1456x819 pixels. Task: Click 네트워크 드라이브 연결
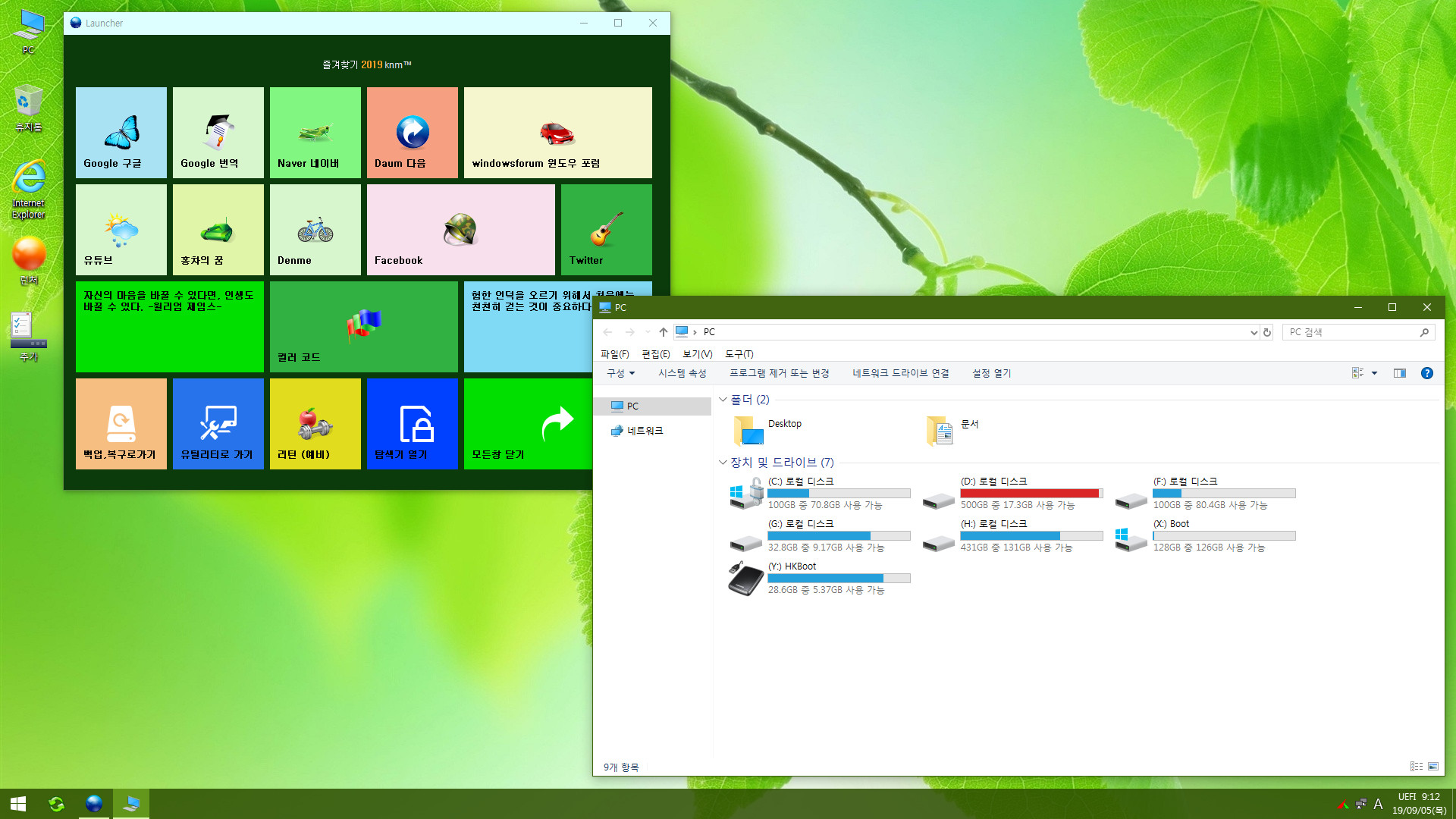point(900,373)
